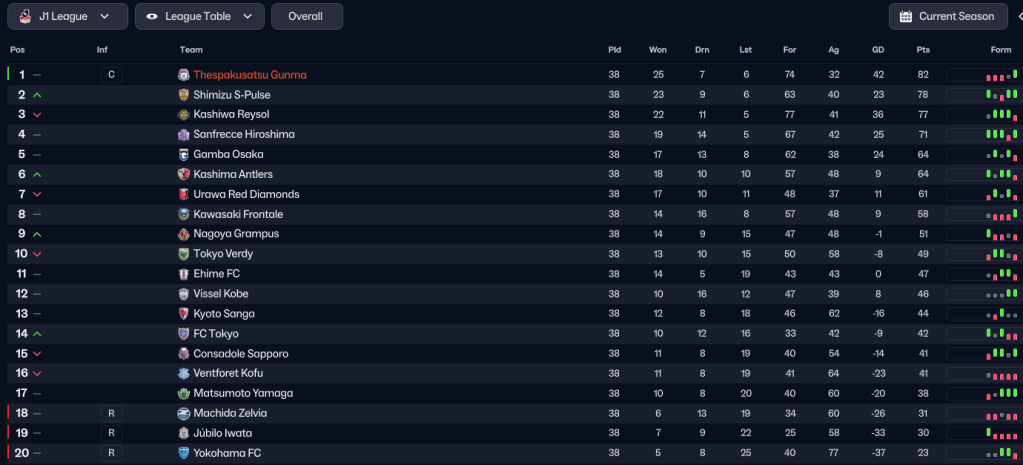
Task: Click the Thespakusatsu Gunma club badge
Action: [184, 75]
